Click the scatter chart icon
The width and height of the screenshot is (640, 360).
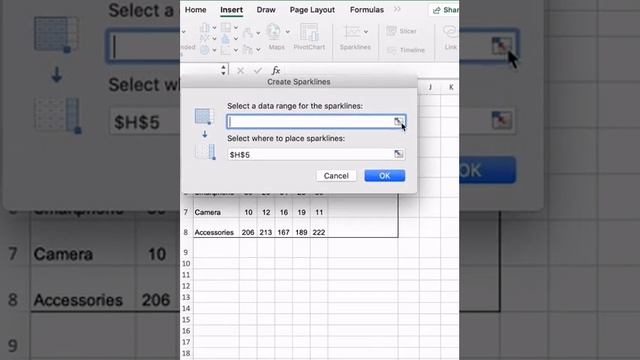tap(225, 50)
